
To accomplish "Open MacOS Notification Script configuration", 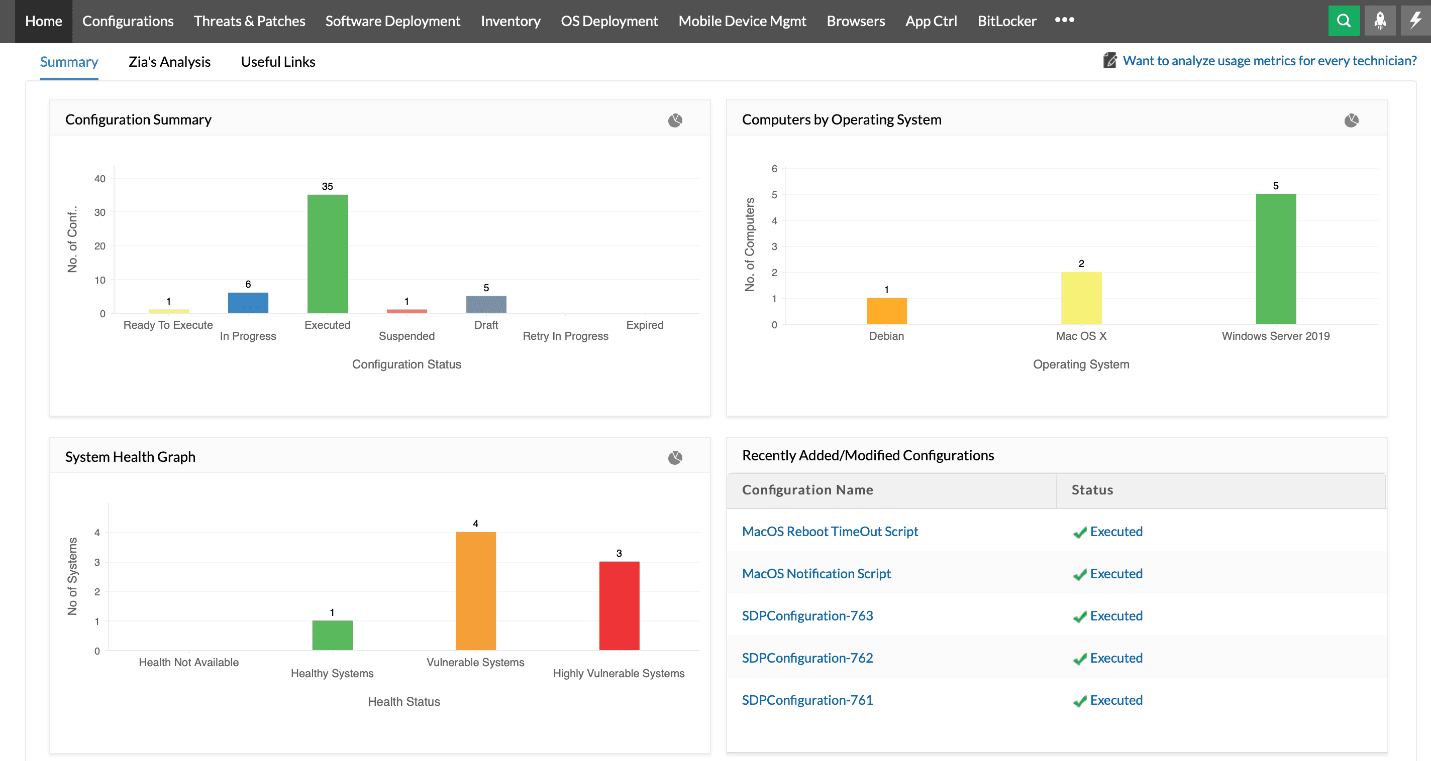I will click(816, 574).
